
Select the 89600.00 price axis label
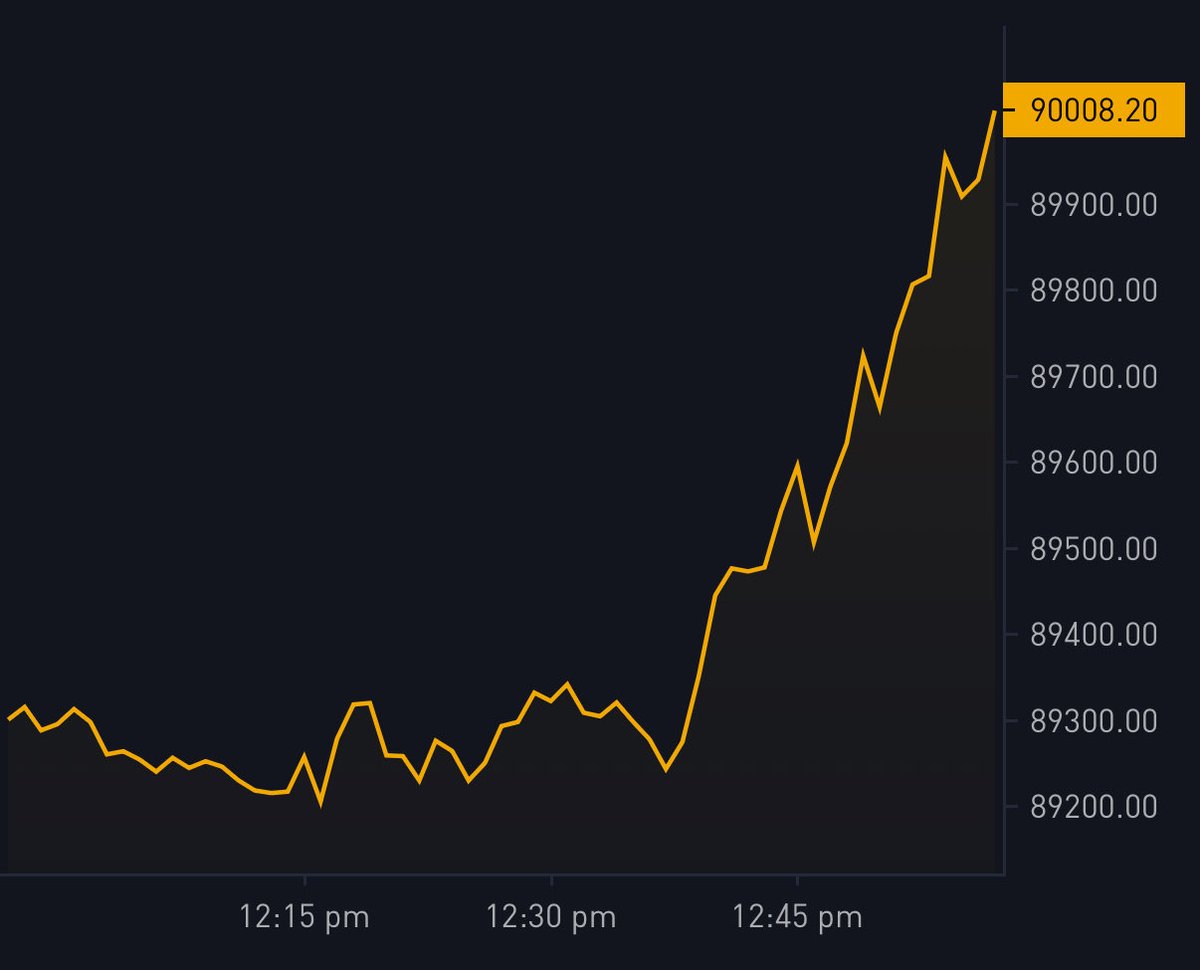pyautogui.click(x=1094, y=463)
